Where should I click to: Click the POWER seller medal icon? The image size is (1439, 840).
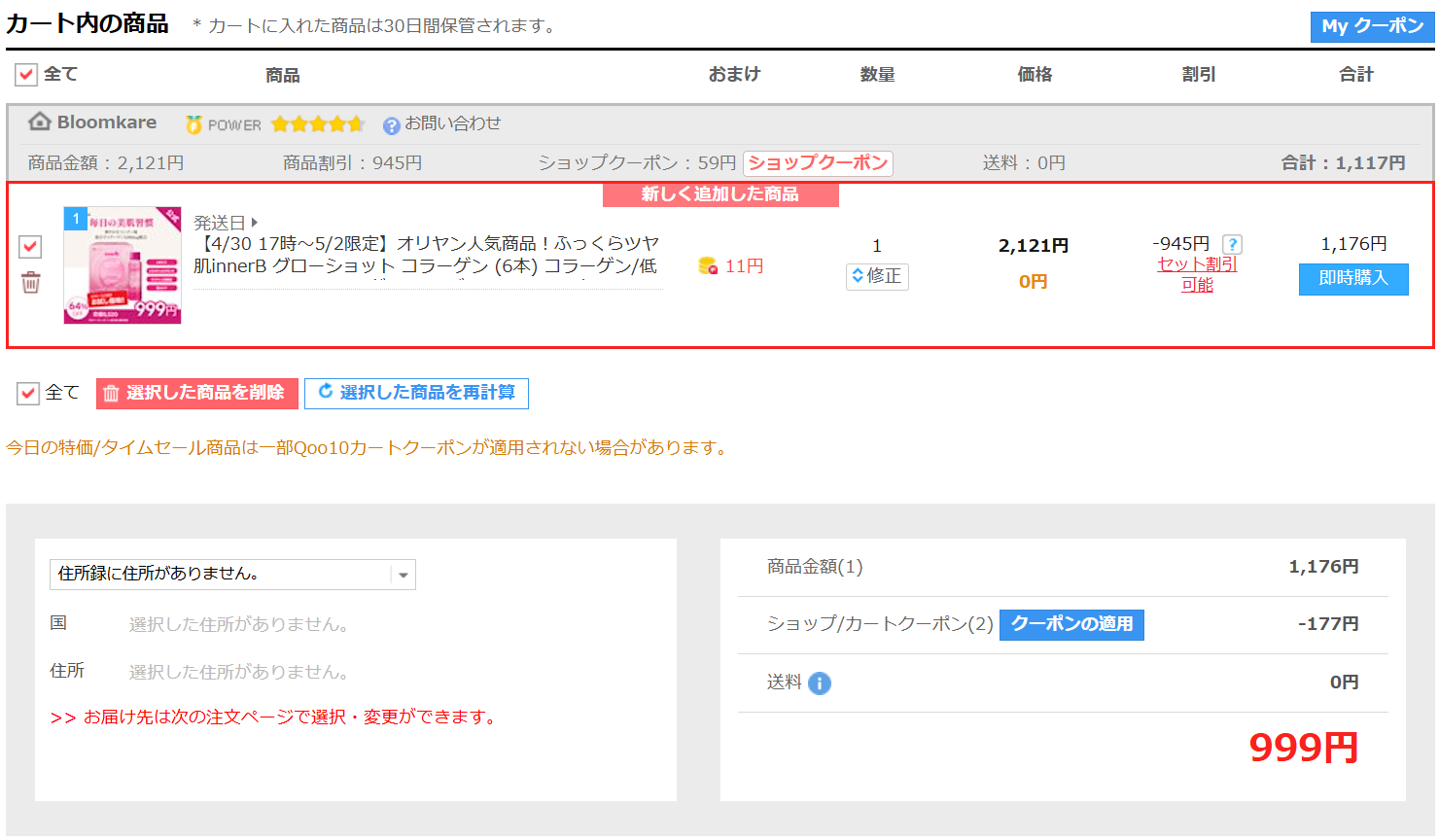pos(194,124)
